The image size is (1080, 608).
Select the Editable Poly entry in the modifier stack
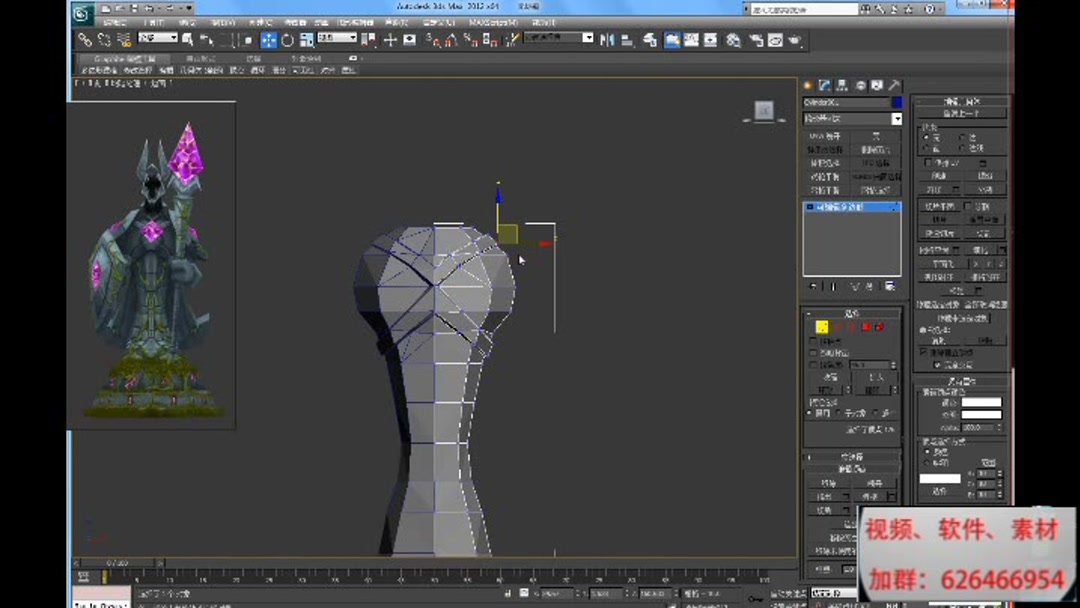point(850,207)
